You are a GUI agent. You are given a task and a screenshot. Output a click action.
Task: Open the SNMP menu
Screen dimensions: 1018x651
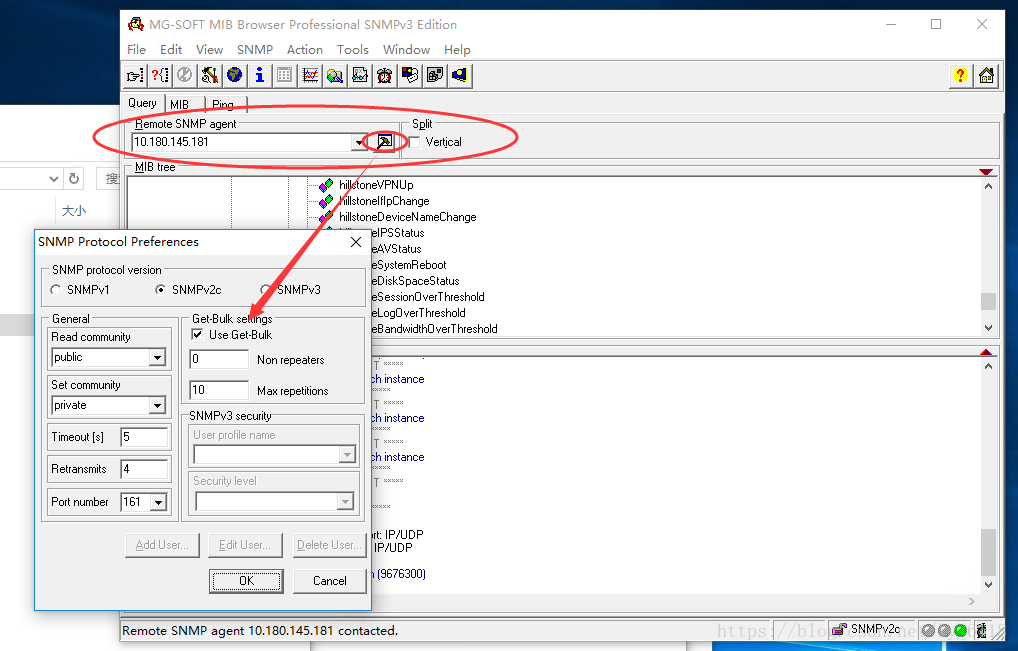tap(254, 49)
